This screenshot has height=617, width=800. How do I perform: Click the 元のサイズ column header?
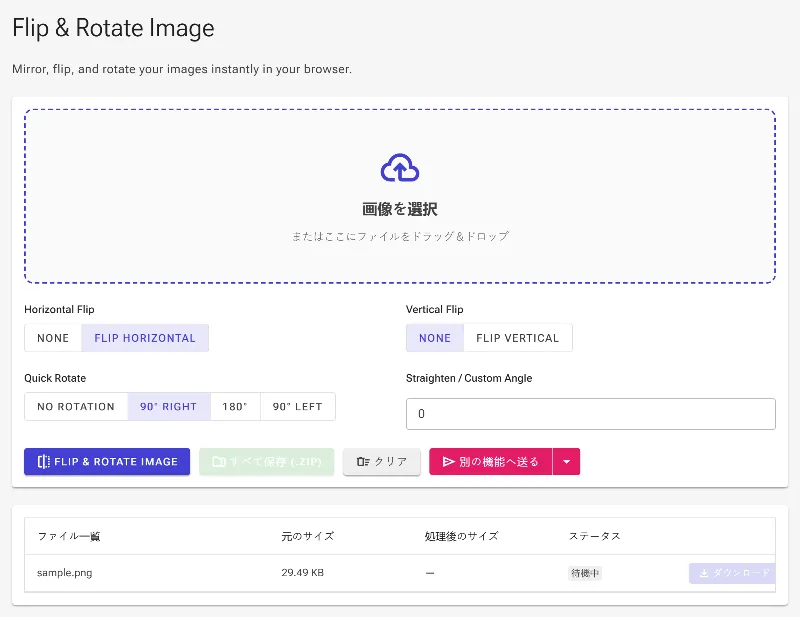point(308,536)
